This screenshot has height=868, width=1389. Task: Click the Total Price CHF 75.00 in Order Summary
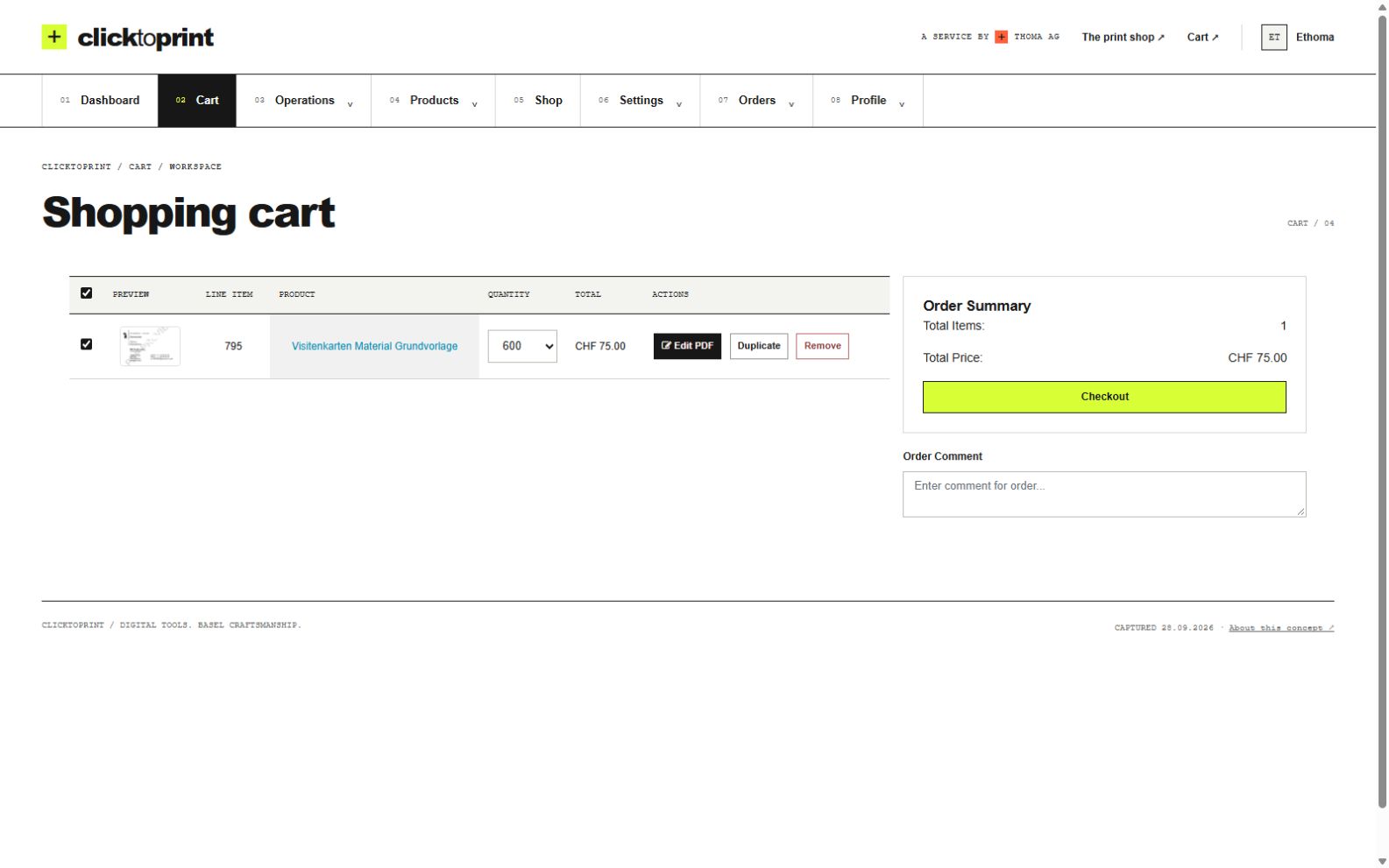1257,357
